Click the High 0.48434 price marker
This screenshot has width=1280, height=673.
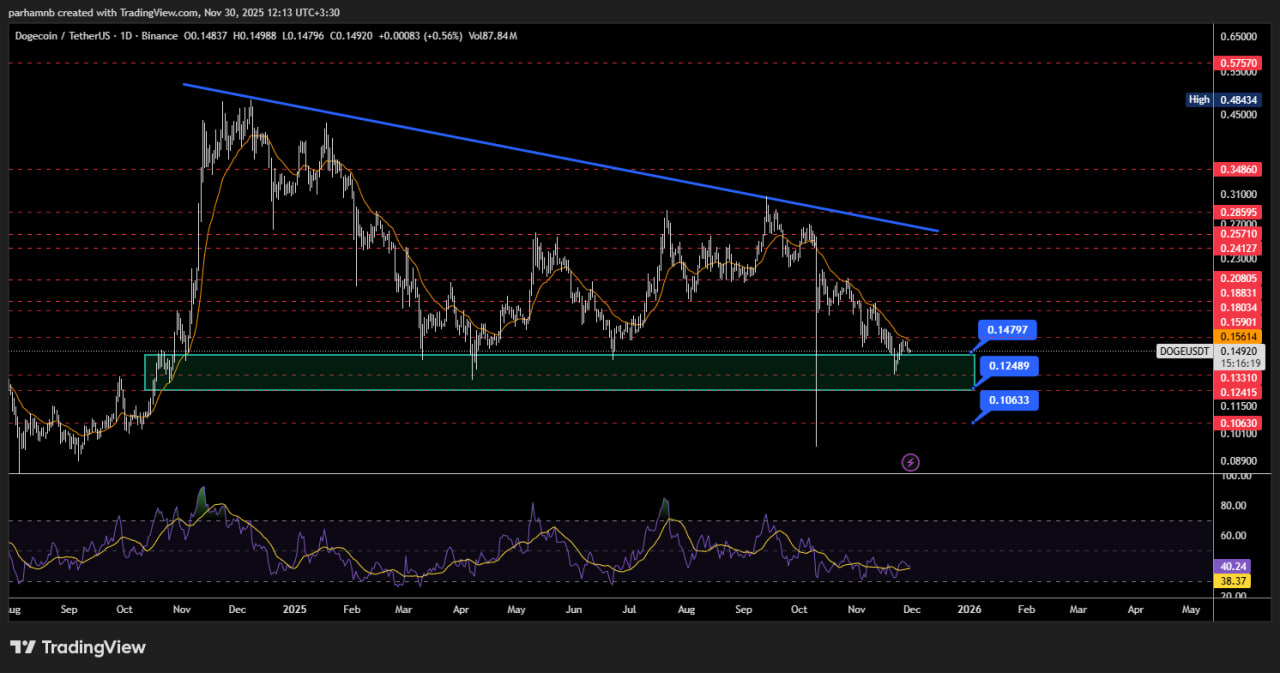point(1223,100)
